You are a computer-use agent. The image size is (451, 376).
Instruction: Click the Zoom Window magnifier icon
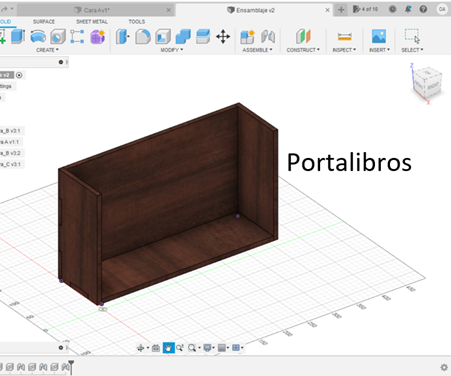click(180, 348)
